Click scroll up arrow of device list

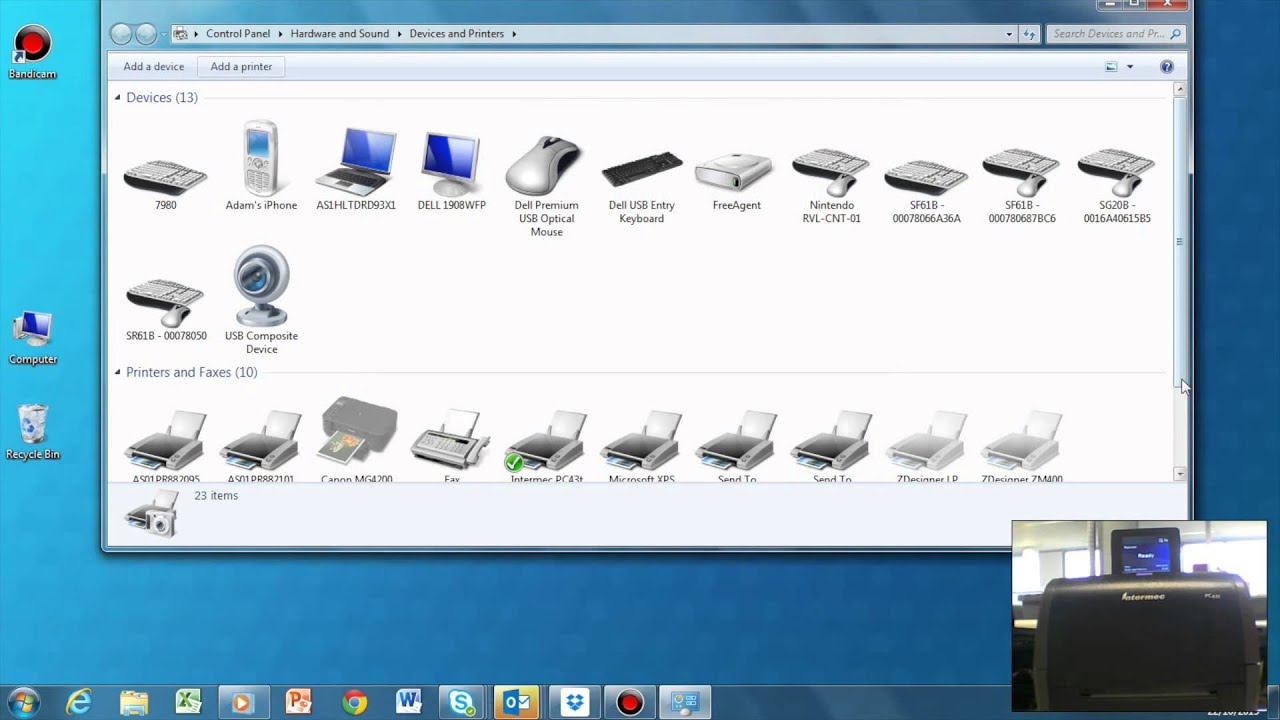[1180, 89]
